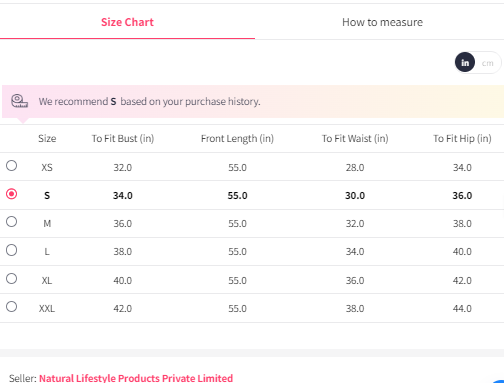This screenshot has height=383, width=504.
Task: Click the 'Size' column header
Action: pos(47,138)
